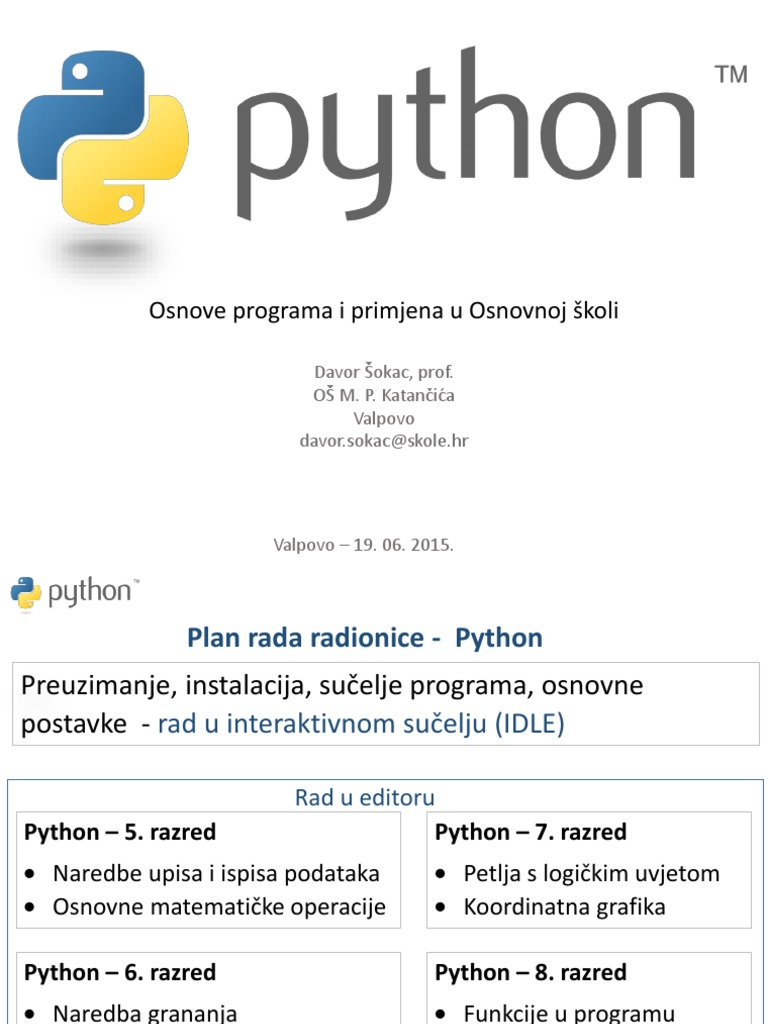Click 'Python – 7. razred' heading

530,832
